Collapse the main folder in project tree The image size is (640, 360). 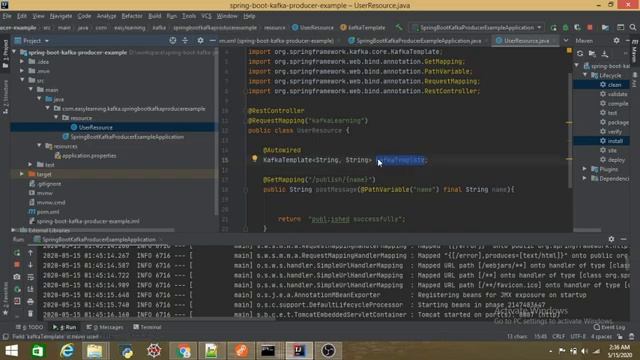(x=31, y=89)
